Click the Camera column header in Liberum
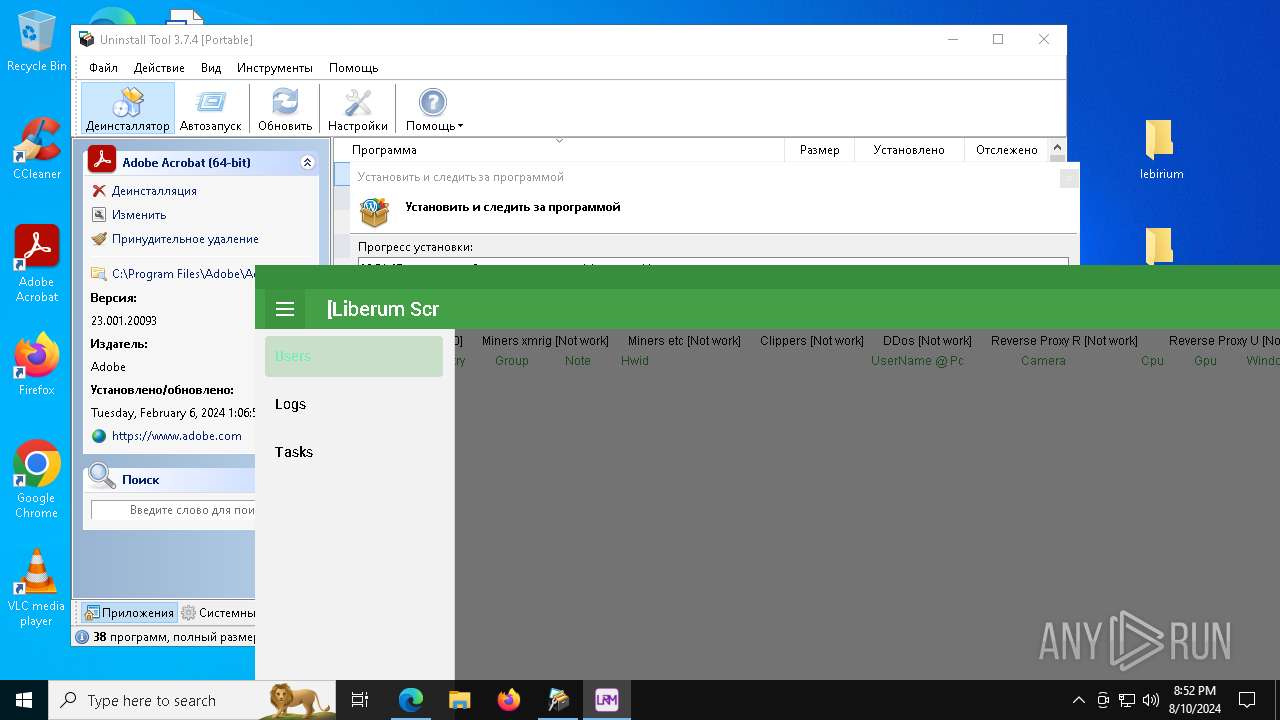Viewport: 1280px width, 720px height. coord(1043,361)
